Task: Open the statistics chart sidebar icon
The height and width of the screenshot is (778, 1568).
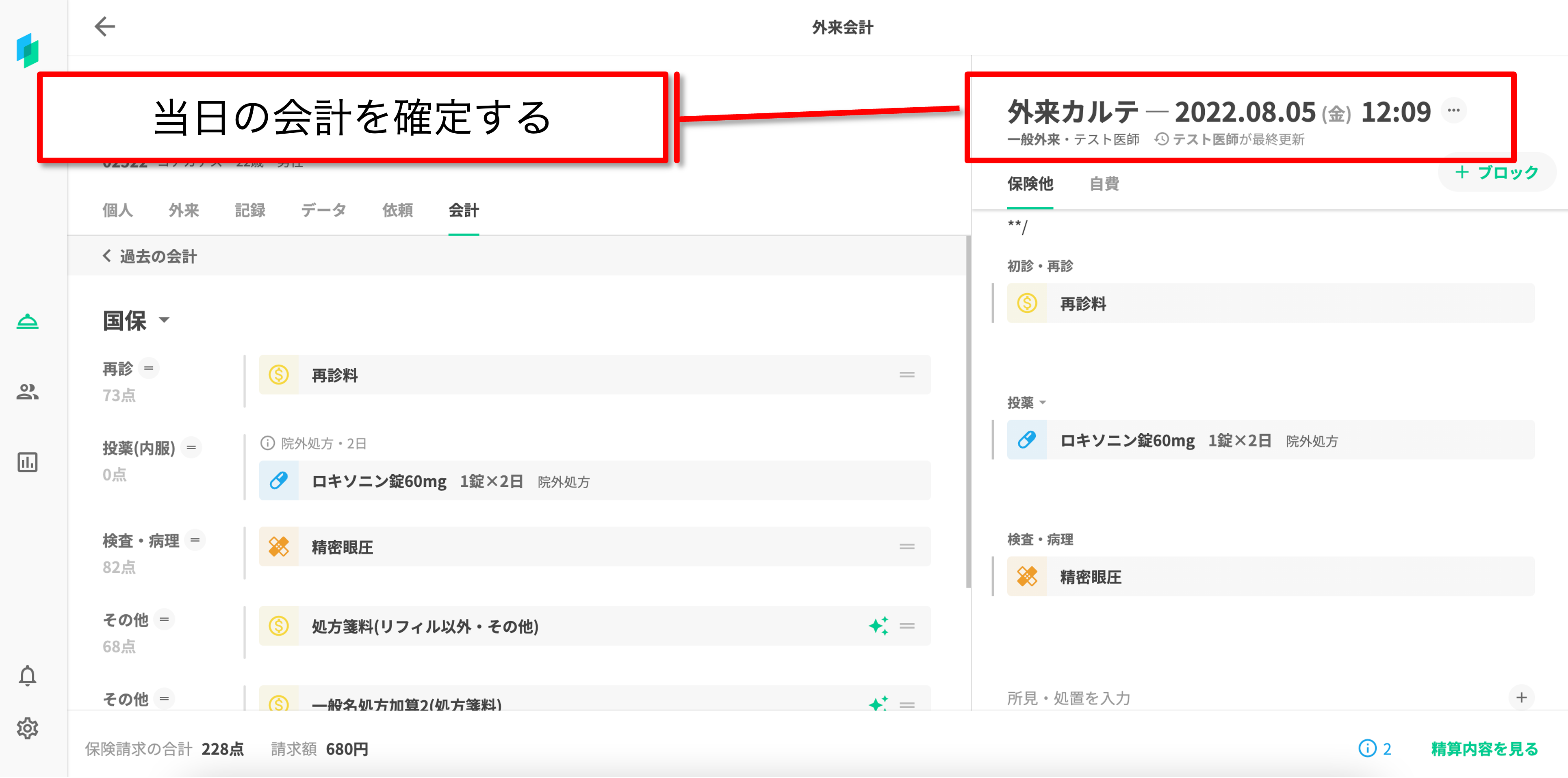Action: point(27,462)
